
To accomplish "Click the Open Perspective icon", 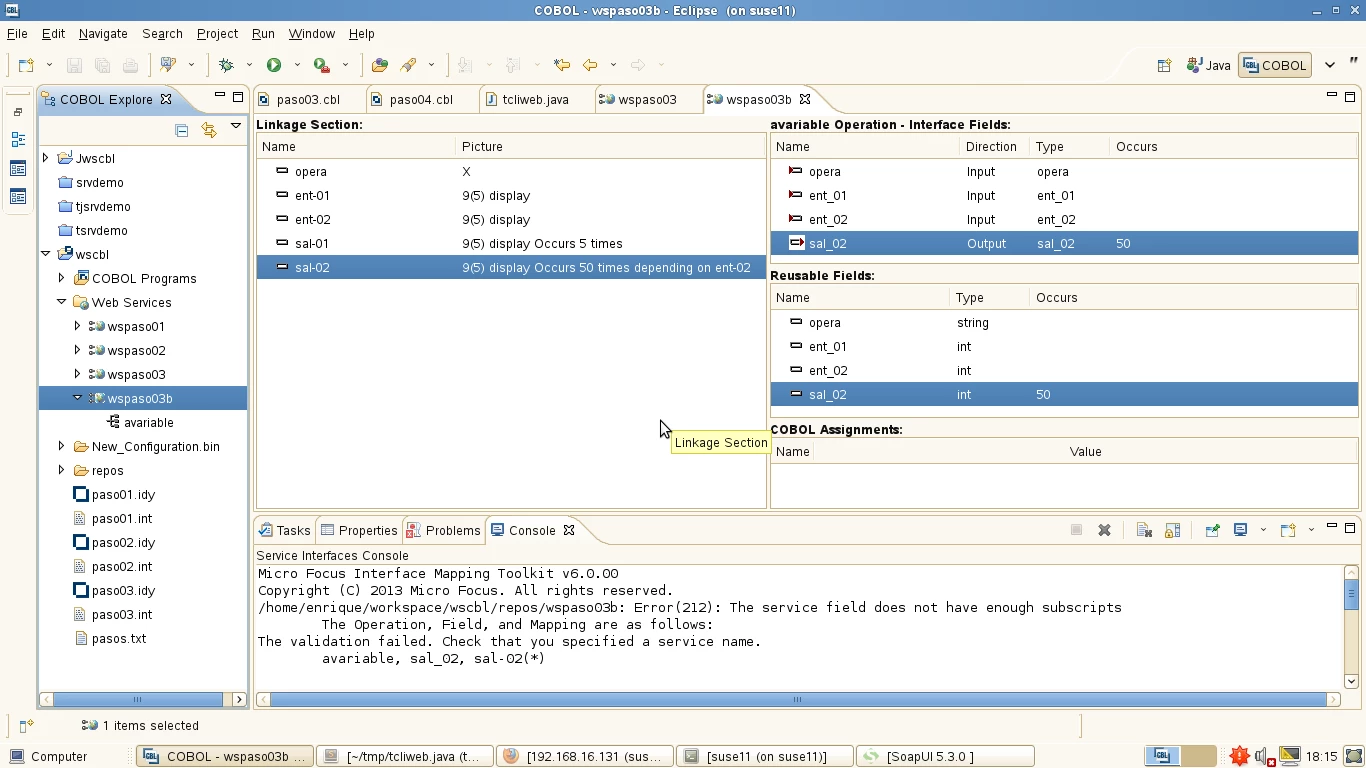I will pyautogui.click(x=1164, y=65).
